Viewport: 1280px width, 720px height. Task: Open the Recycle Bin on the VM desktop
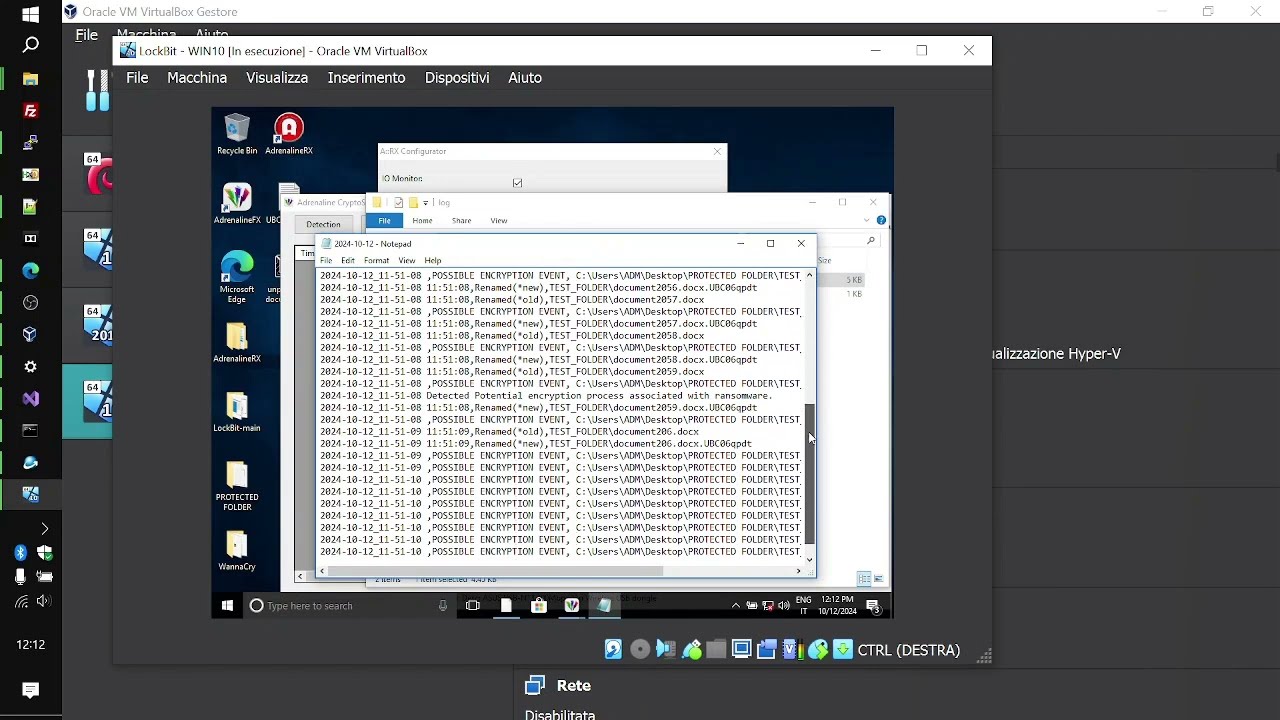pyautogui.click(x=237, y=134)
